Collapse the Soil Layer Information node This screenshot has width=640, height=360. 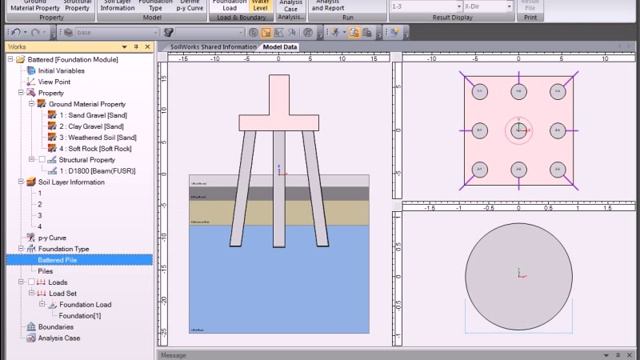(21, 182)
